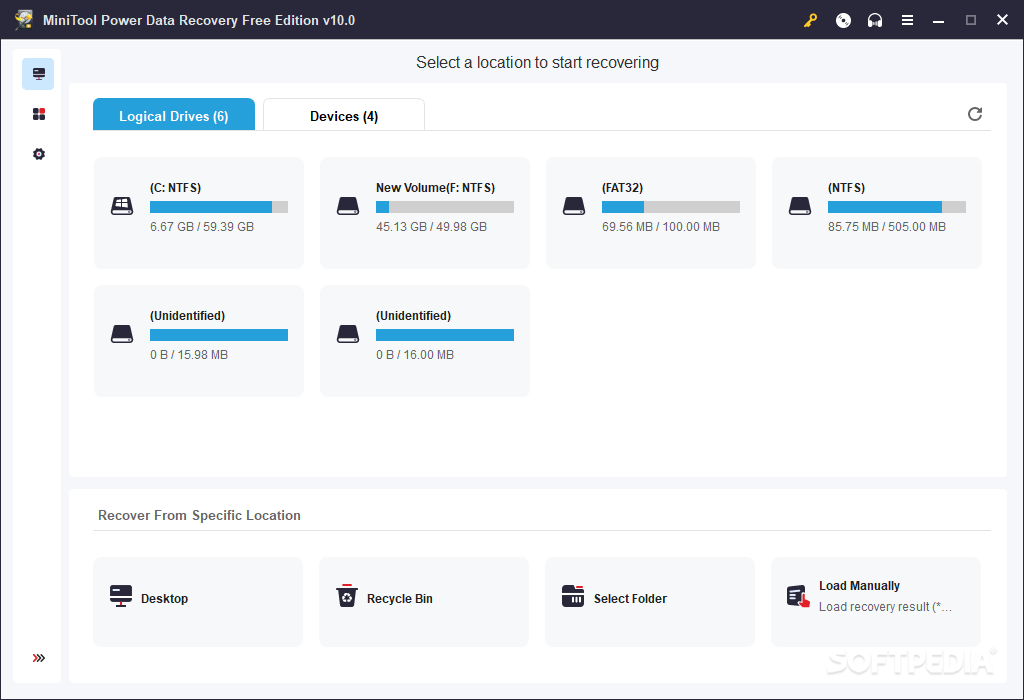This screenshot has height=700, width=1024.
Task: Switch to the Devices tab
Action: (344, 116)
